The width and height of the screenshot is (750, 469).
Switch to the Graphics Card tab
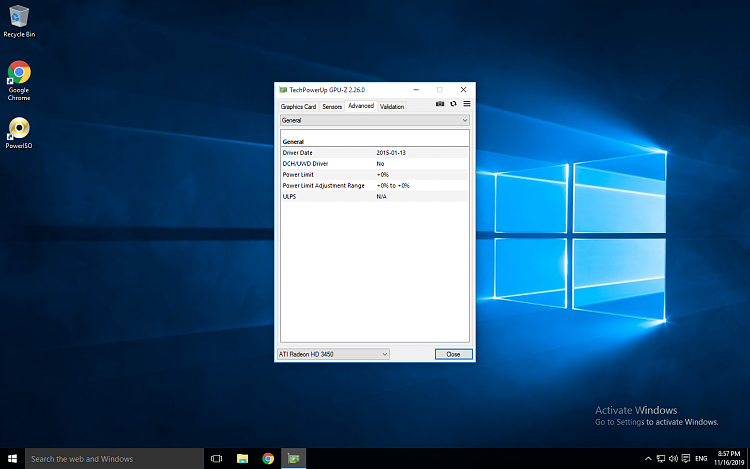298,107
